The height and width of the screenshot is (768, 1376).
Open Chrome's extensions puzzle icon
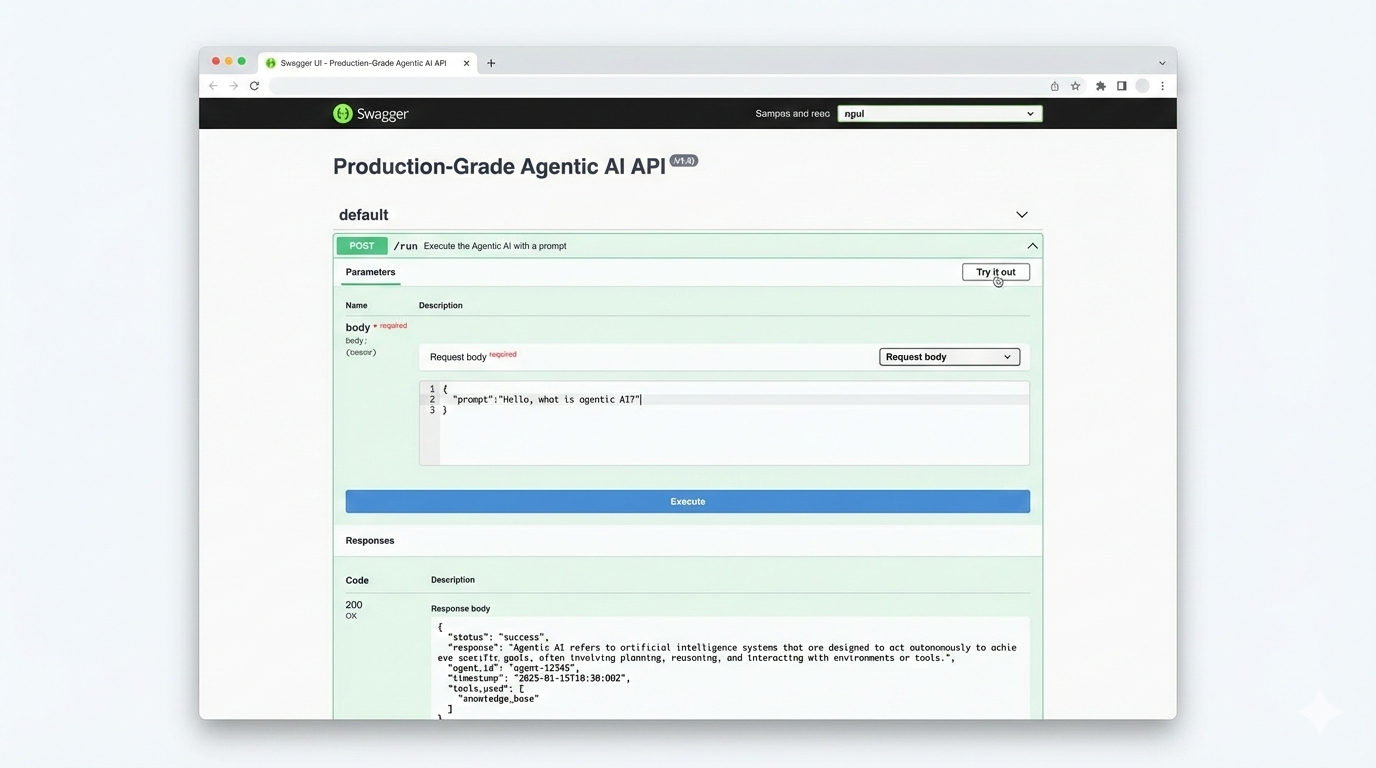(x=1099, y=86)
